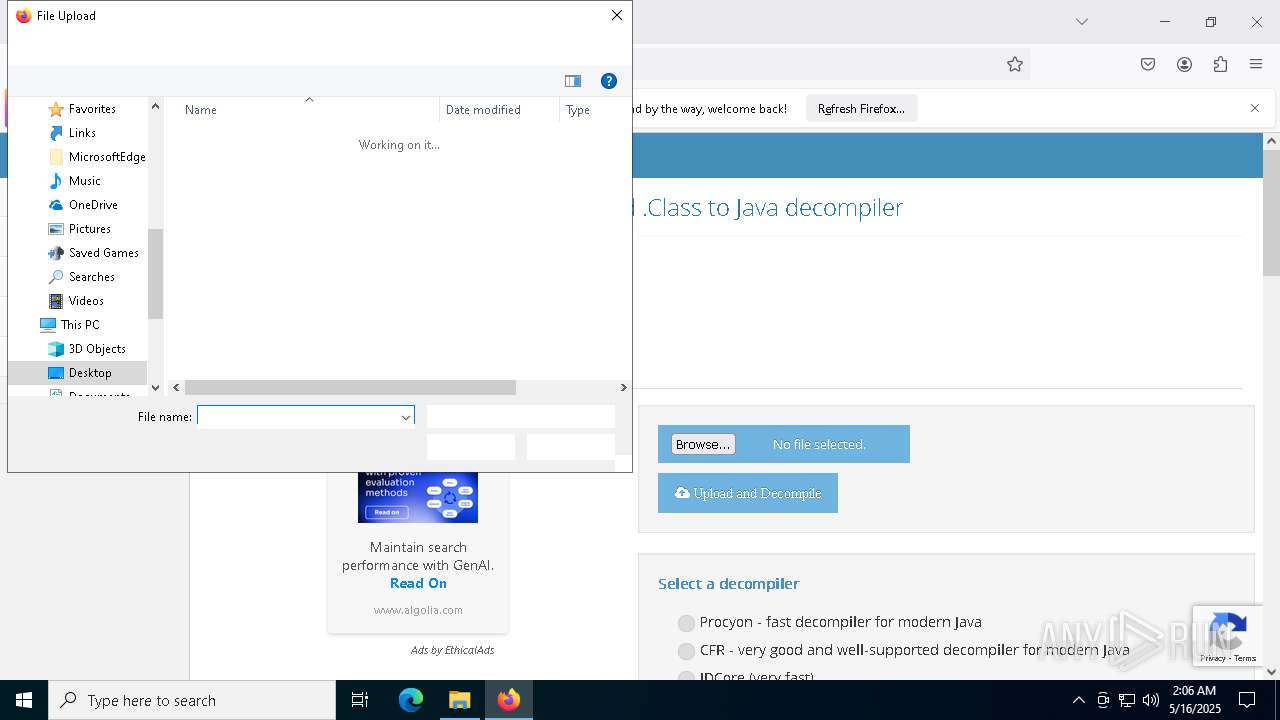Image resolution: width=1280 pixels, height=720 pixels.
Task: Launch Microsoft Edge from taskbar
Action: coord(411,700)
